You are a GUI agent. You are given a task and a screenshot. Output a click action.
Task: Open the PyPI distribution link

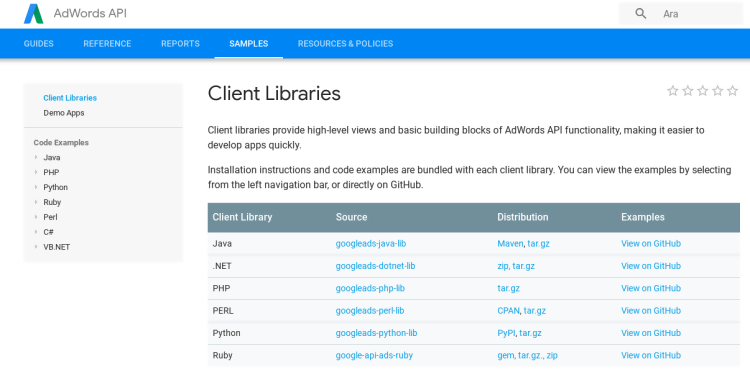pos(506,333)
